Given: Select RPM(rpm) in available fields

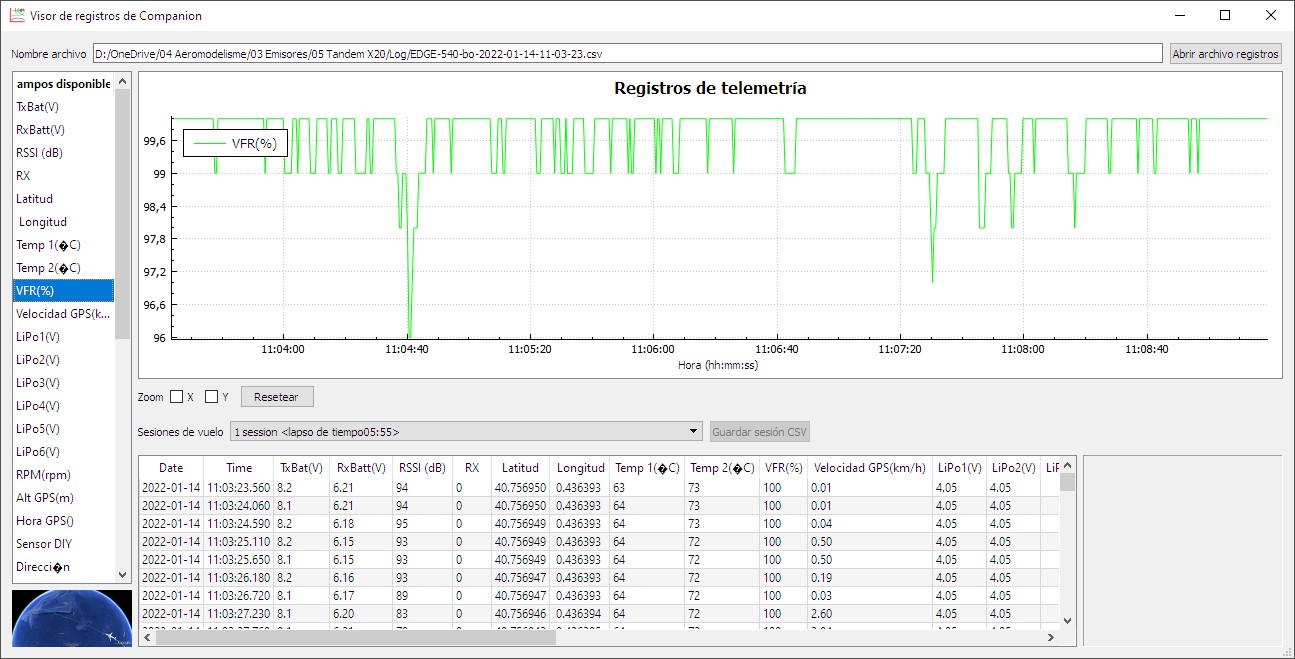Looking at the screenshot, I should tap(43, 475).
